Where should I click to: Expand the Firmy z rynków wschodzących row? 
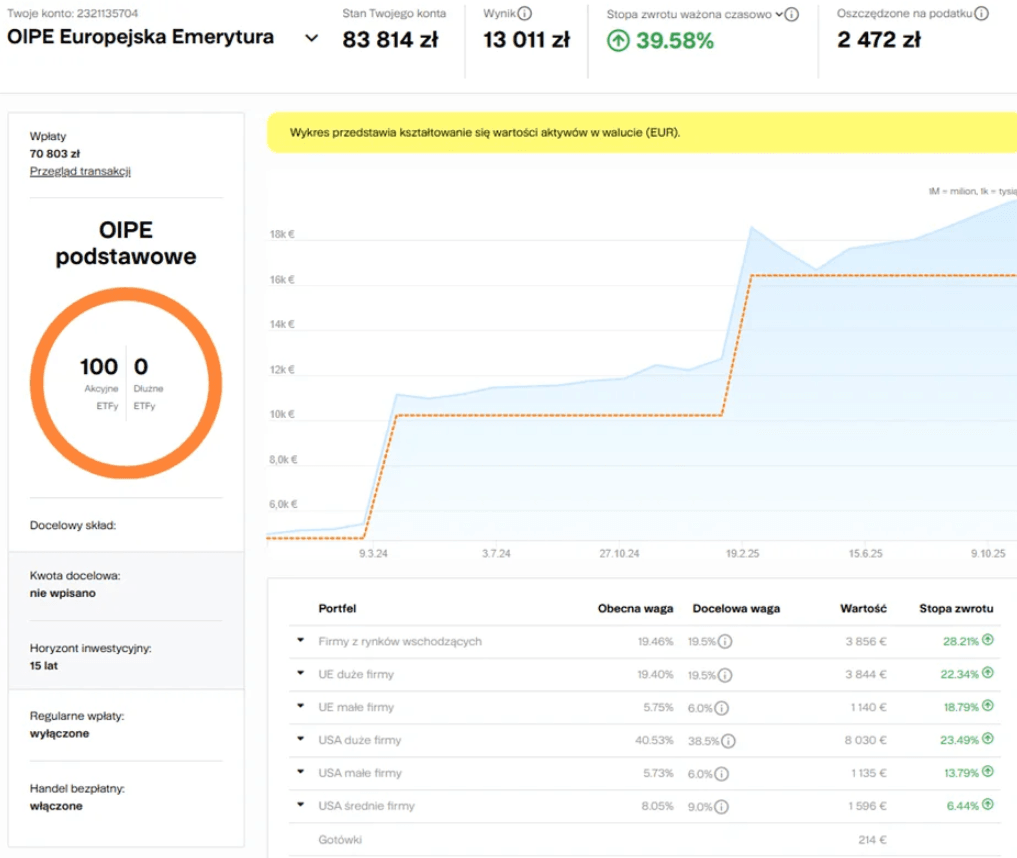(300, 640)
